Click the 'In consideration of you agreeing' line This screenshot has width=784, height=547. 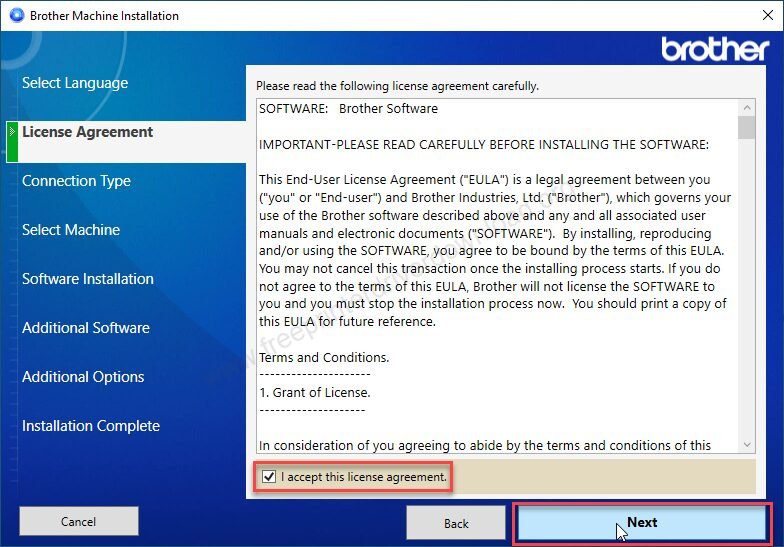pyautogui.click(x=484, y=446)
